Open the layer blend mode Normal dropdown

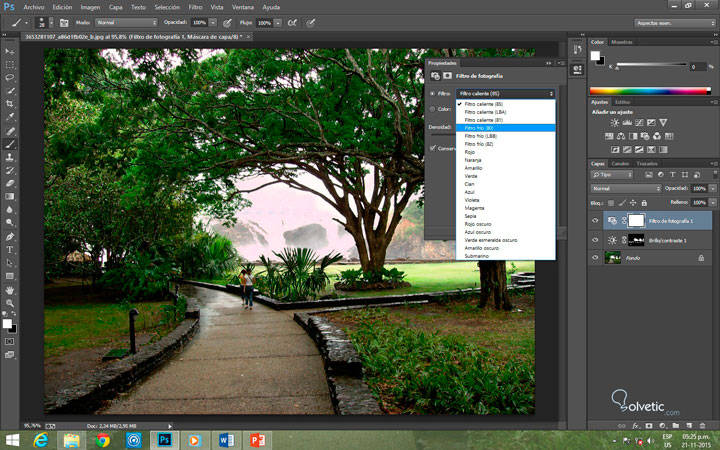[625, 188]
